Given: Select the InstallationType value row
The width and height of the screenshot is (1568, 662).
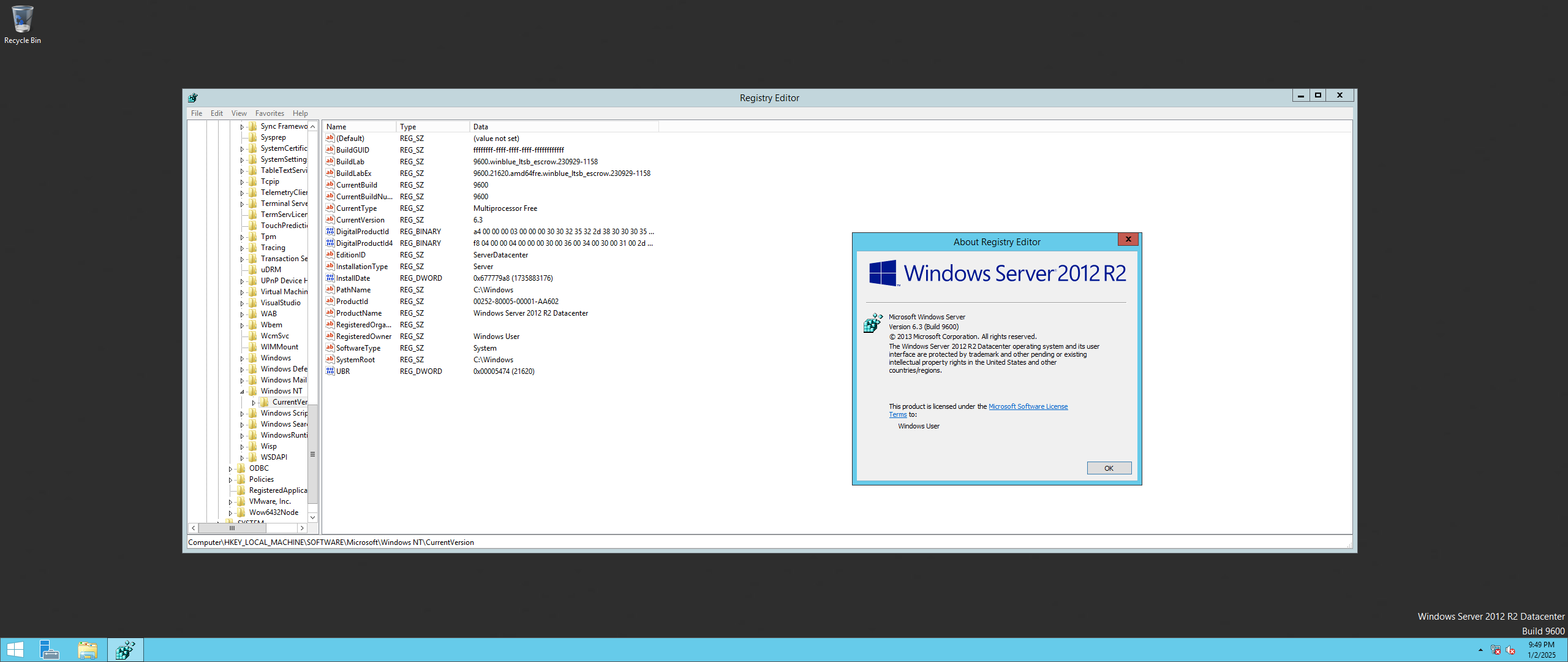Looking at the screenshot, I should coord(490,266).
